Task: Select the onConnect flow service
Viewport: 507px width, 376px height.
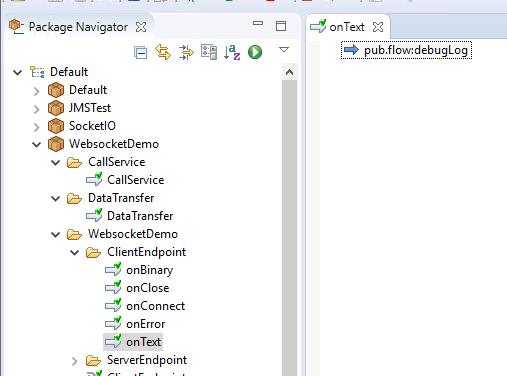Action: (155, 306)
